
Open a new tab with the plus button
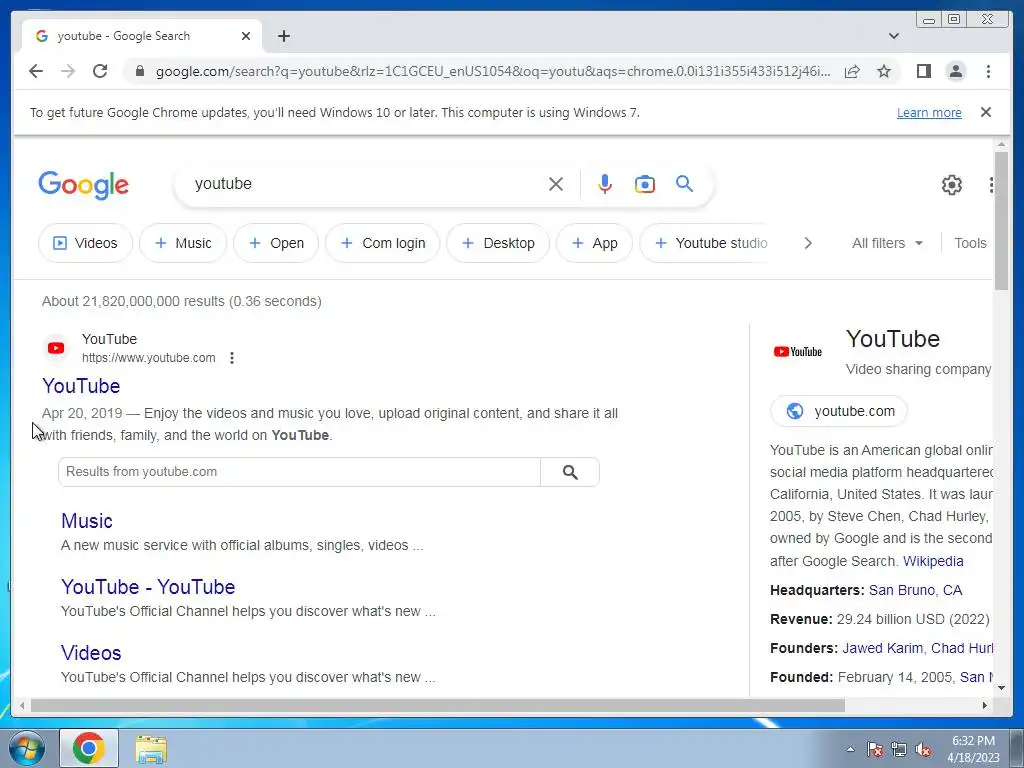click(x=283, y=36)
